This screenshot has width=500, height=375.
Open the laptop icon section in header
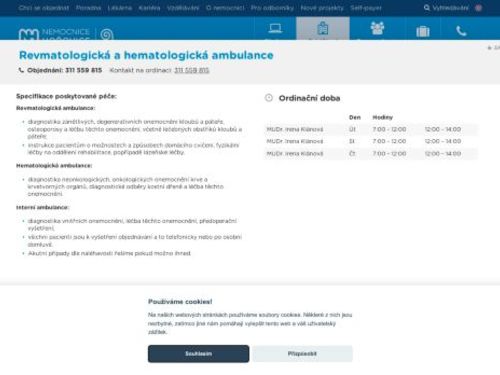point(275,29)
